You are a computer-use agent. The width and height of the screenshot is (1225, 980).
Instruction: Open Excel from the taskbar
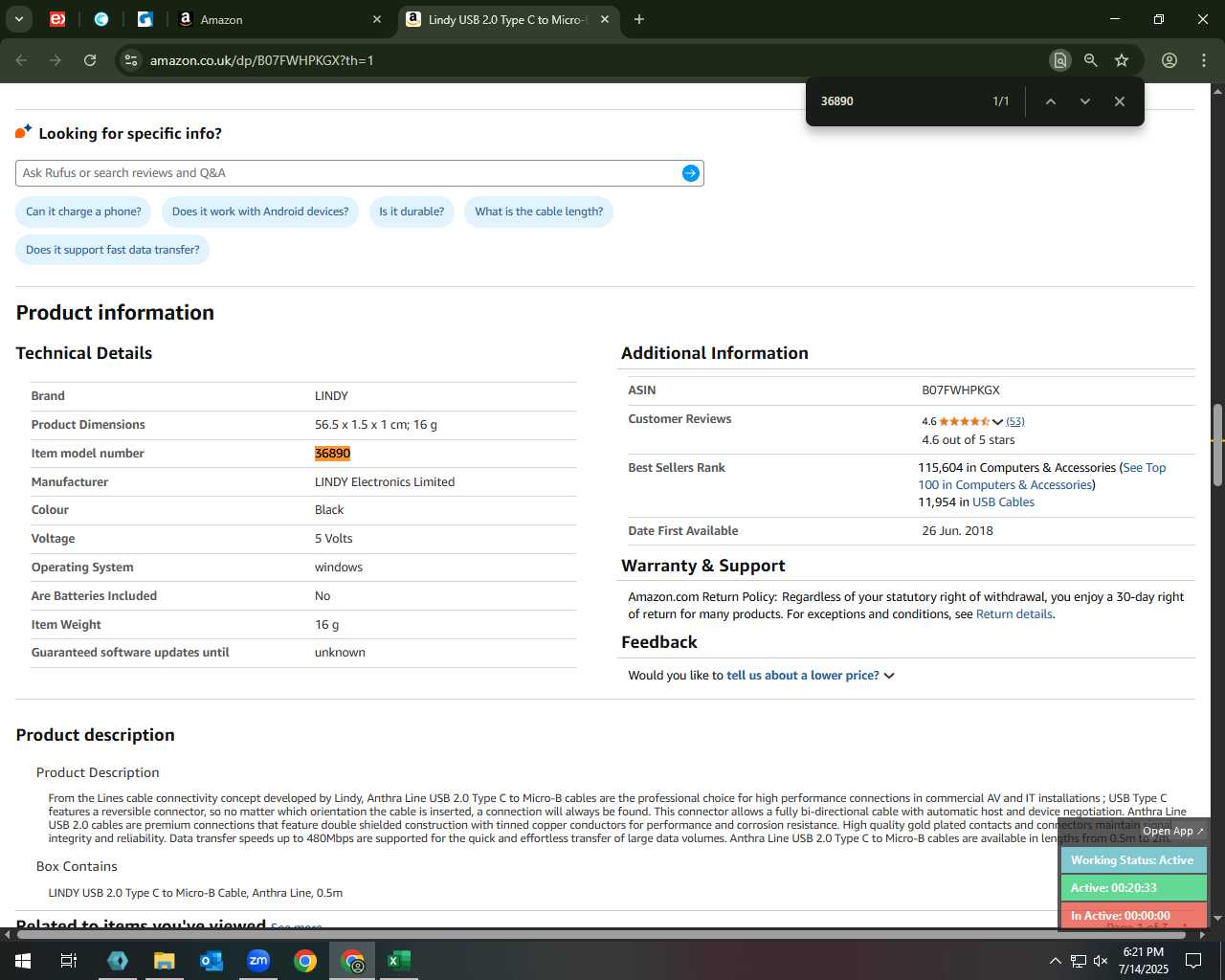[x=399, y=961]
